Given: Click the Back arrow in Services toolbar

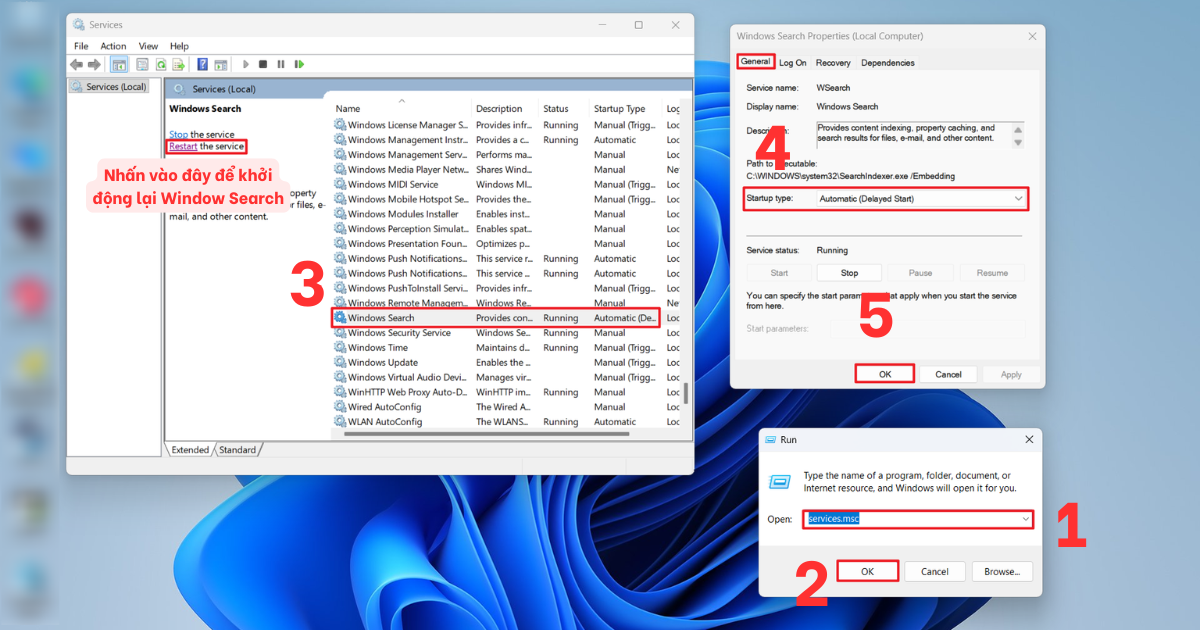Looking at the screenshot, I should click(76, 64).
